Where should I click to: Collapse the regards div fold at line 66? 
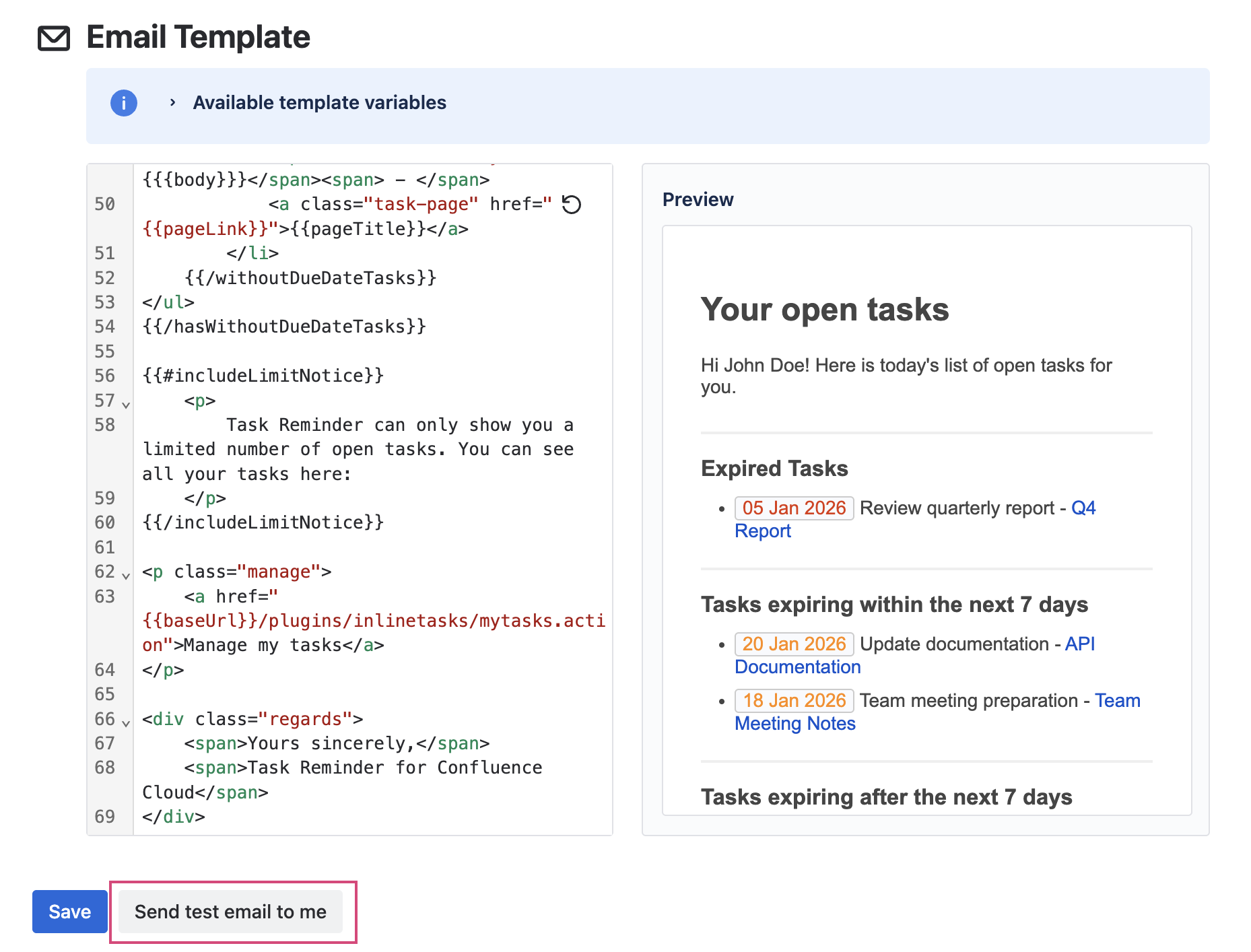125,723
